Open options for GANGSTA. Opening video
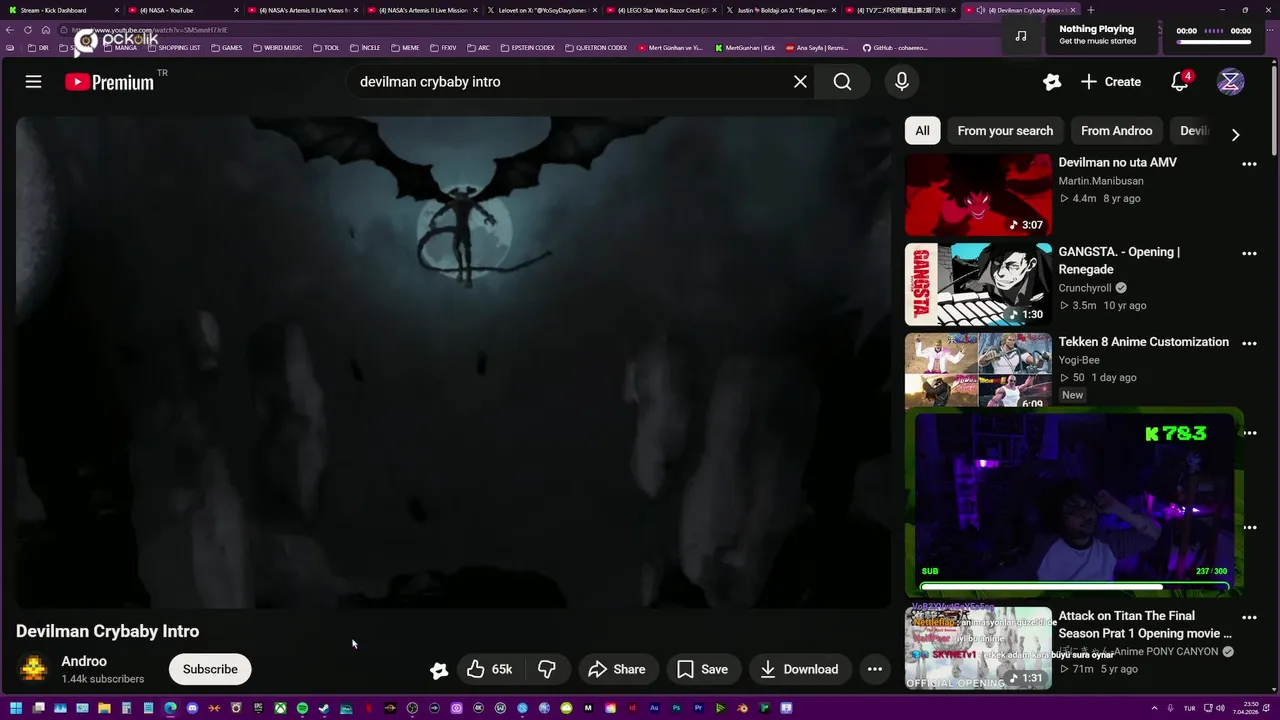The height and width of the screenshot is (720, 1280). pyautogui.click(x=1249, y=254)
